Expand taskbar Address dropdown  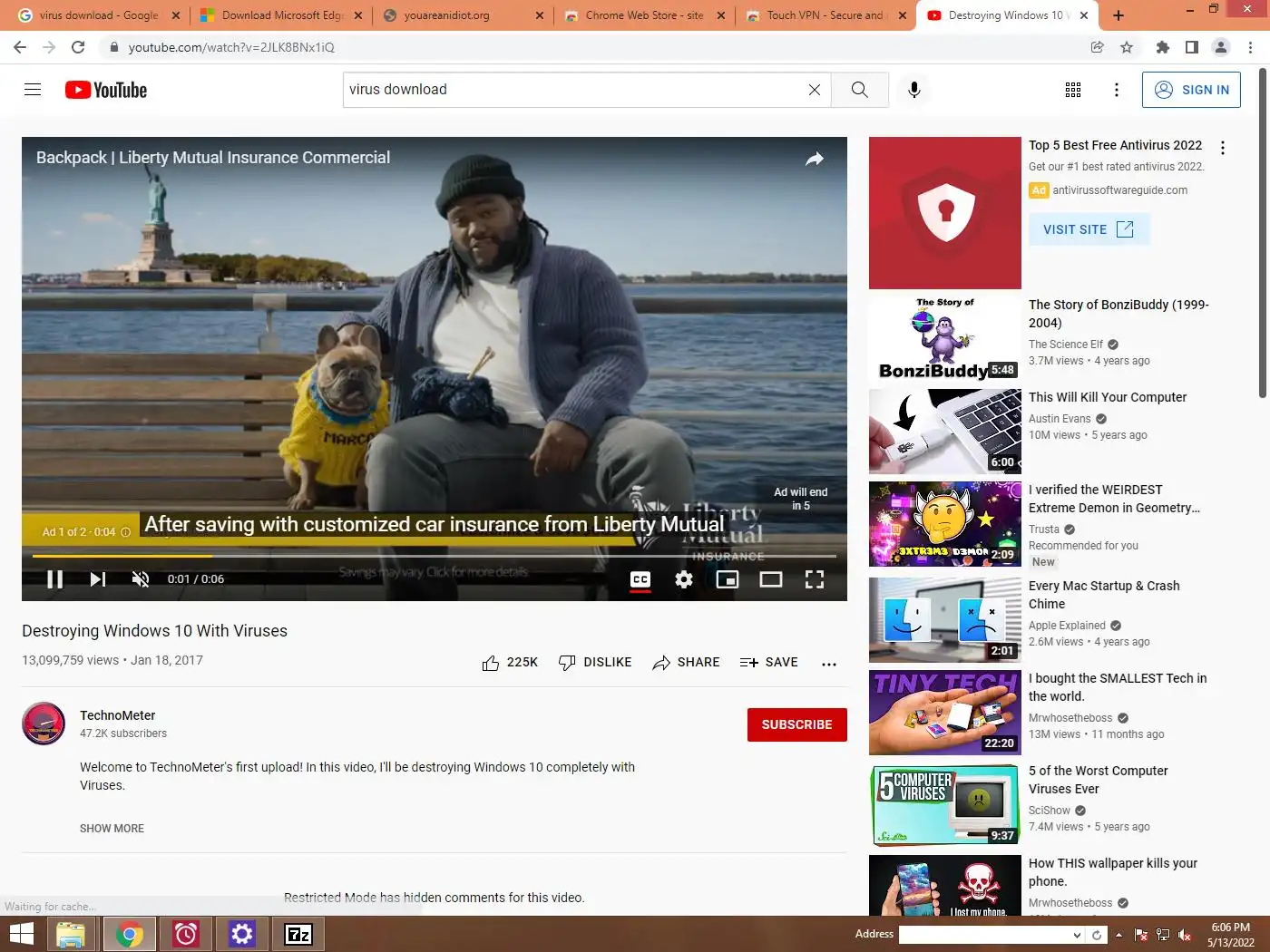(1077, 935)
